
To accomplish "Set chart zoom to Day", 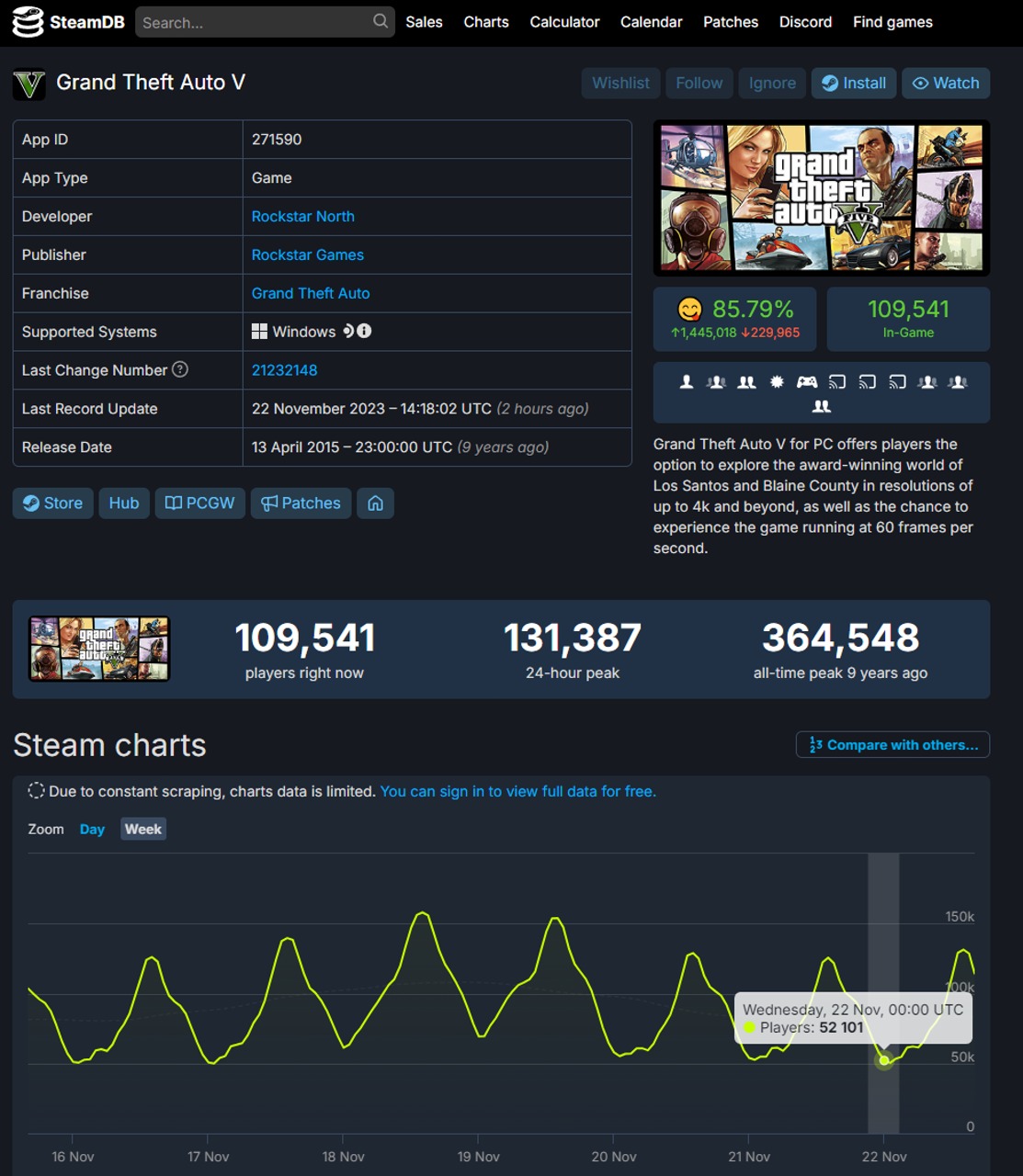I will pos(92,829).
